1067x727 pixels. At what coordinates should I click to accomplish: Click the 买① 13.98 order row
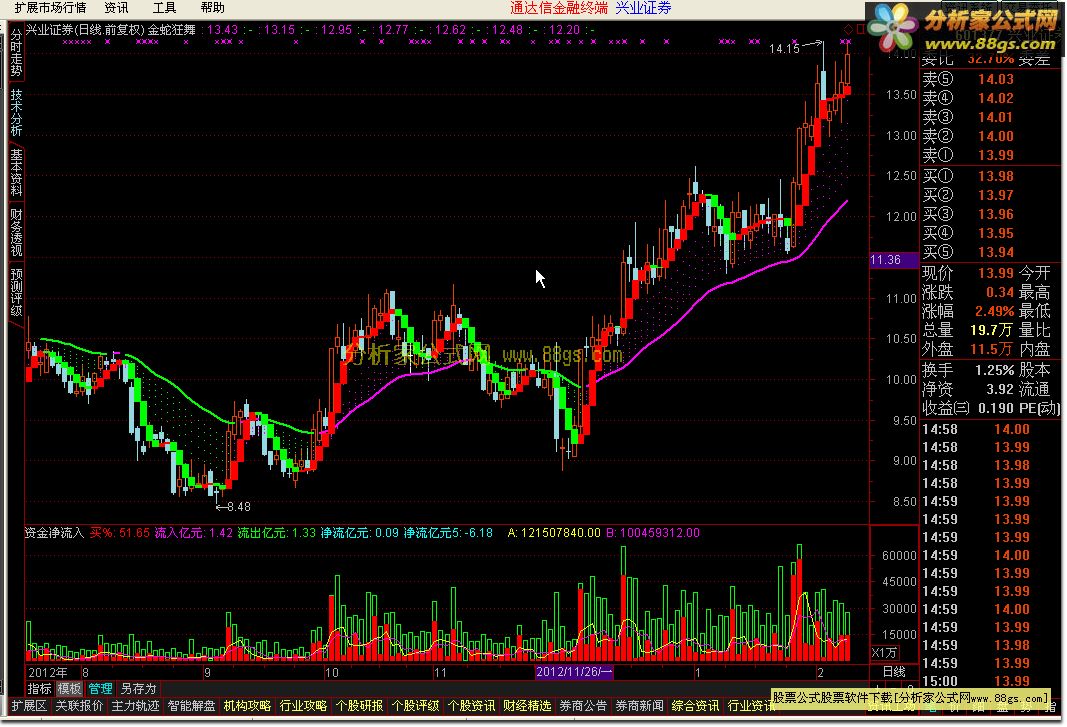coord(968,176)
